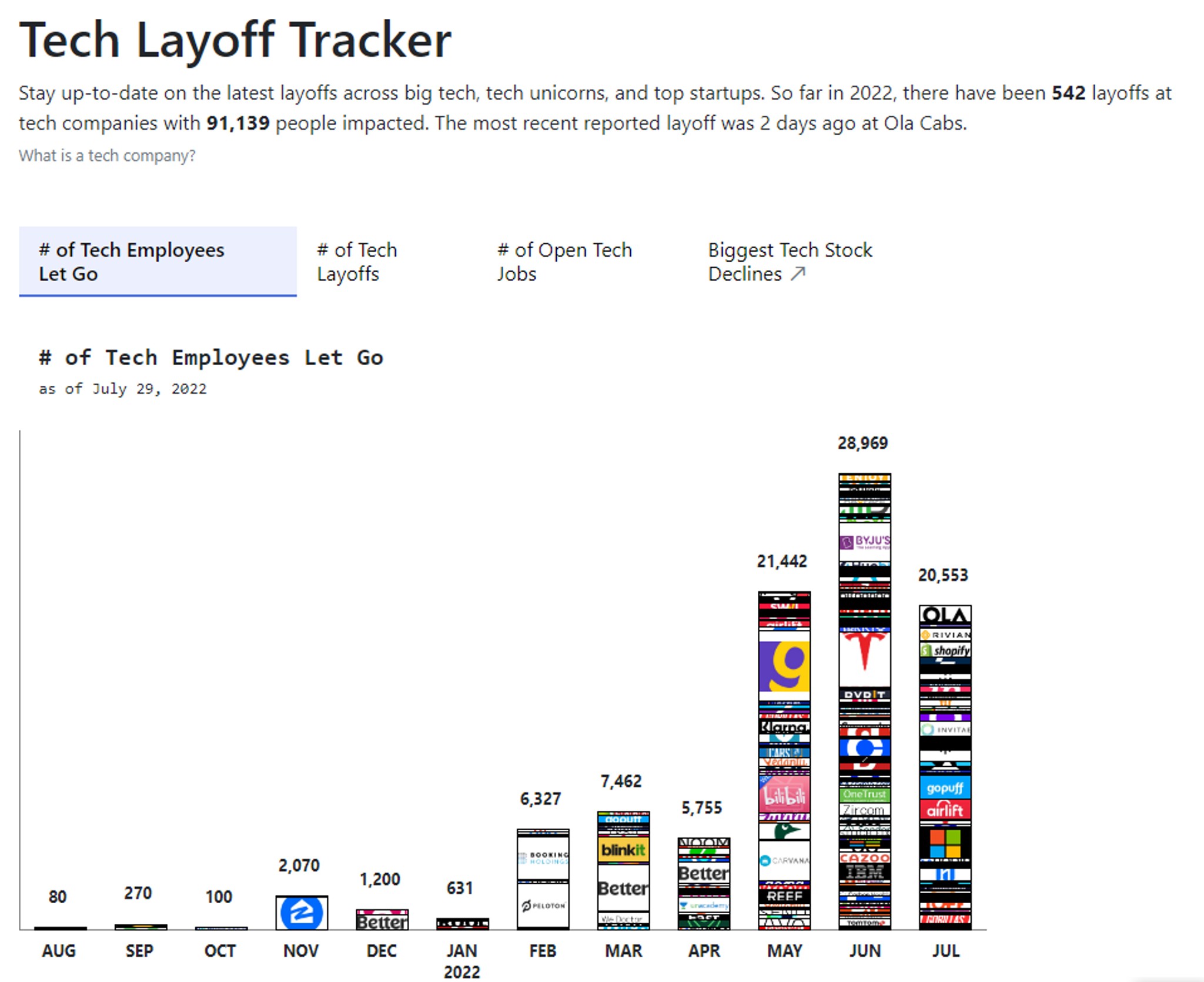Click the '7,462' value above MAR
The image size is (1204, 982).
pos(621,781)
